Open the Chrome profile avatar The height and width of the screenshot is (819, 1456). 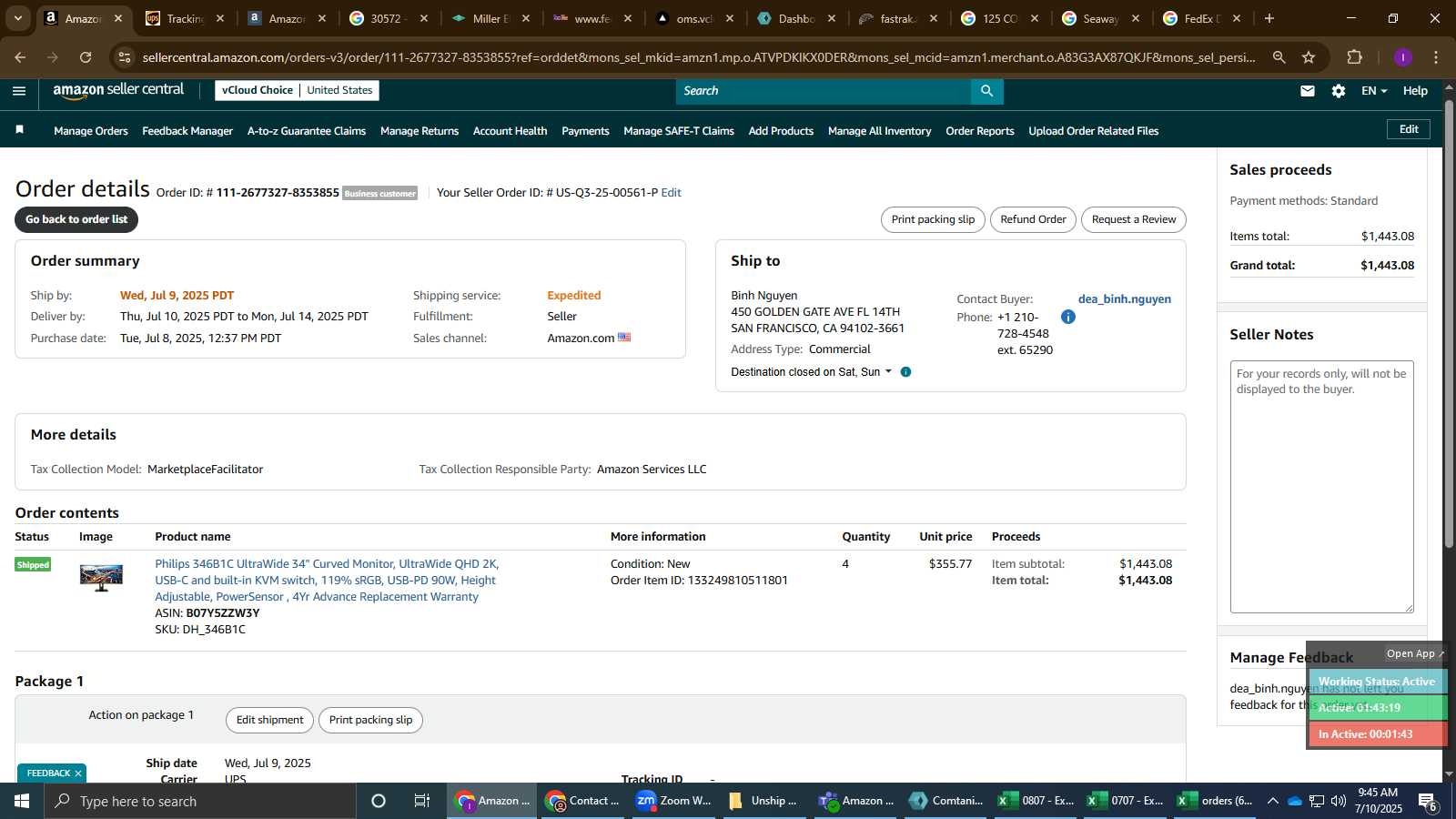pyautogui.click(x=1403, y=57)
